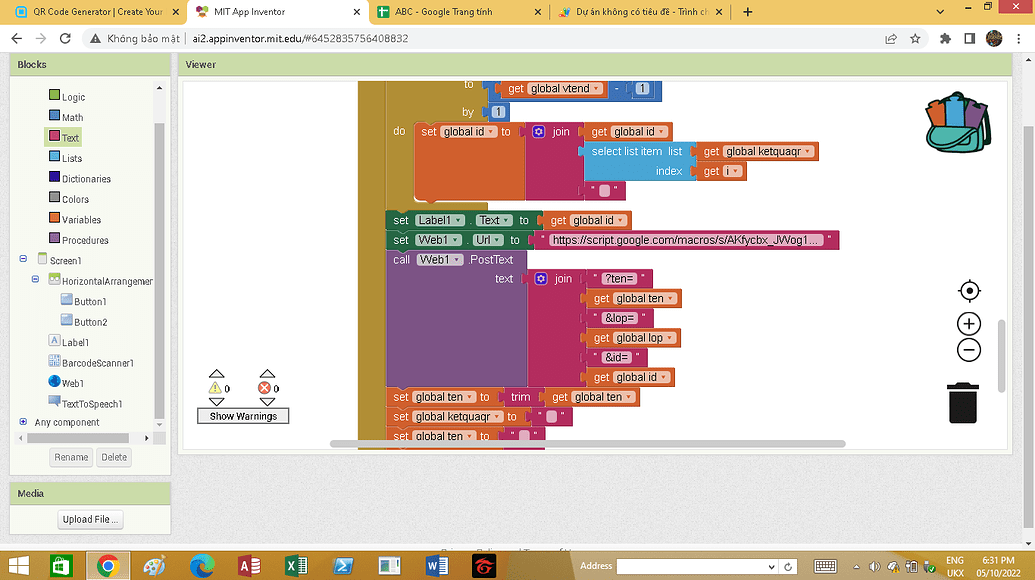Select the Colors block category

[75, 199]
